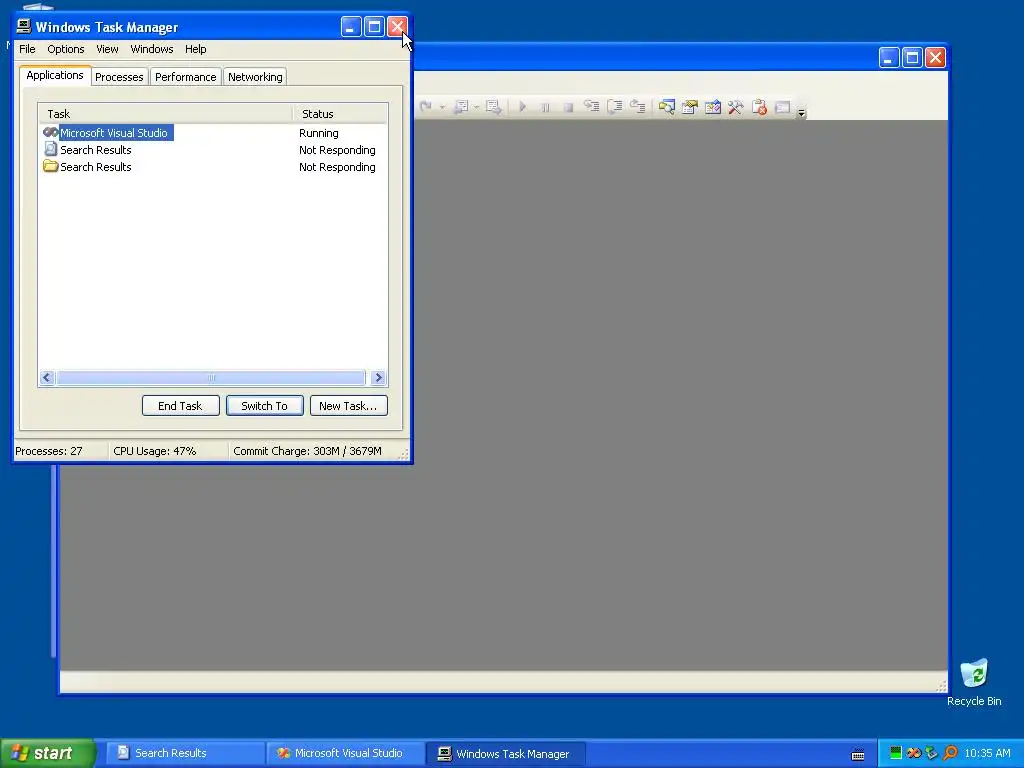The width and height of the screenshot is (1024, 768).
Task: Click orange magnifier tray icon
Action: click(950, 753)
